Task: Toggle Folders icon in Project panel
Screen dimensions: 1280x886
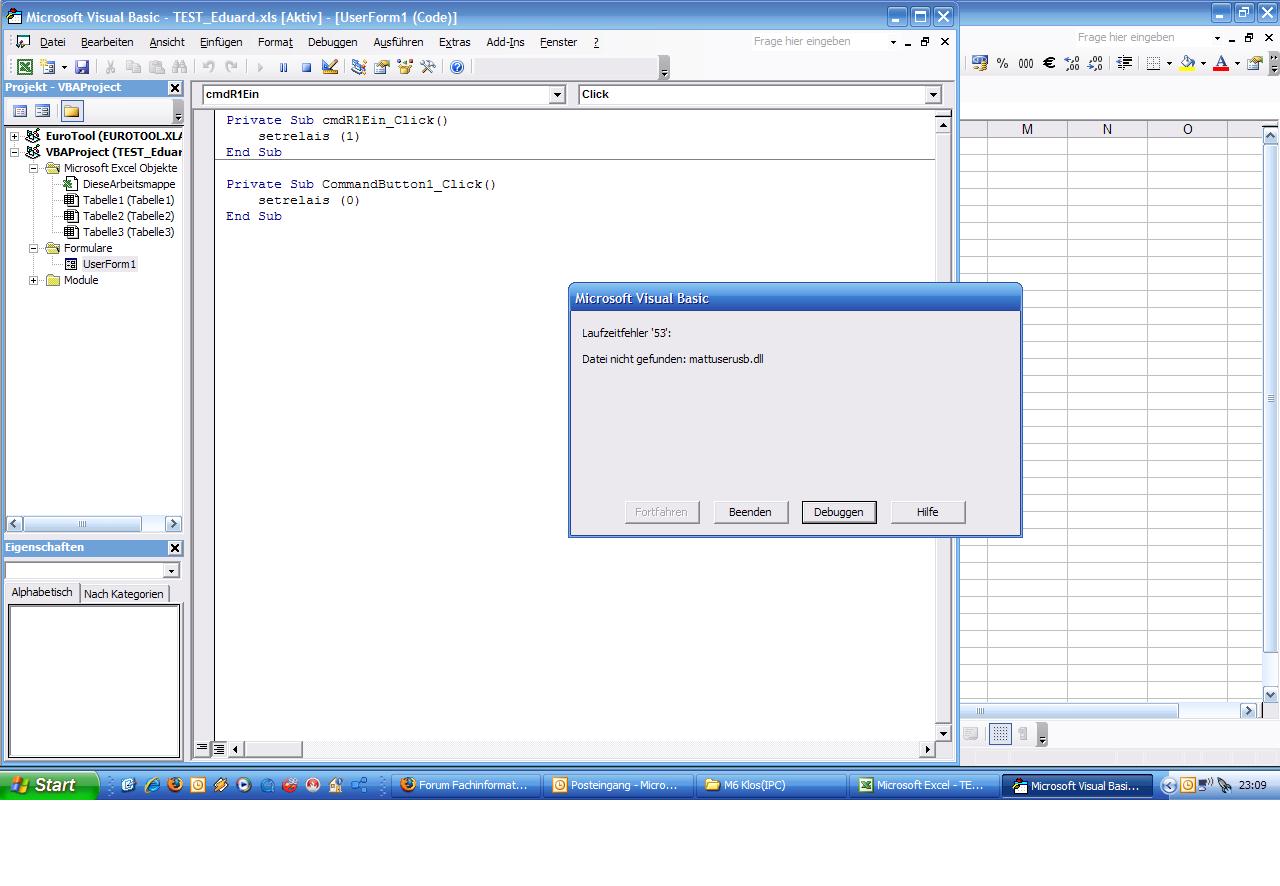Action: coord(71,111)
